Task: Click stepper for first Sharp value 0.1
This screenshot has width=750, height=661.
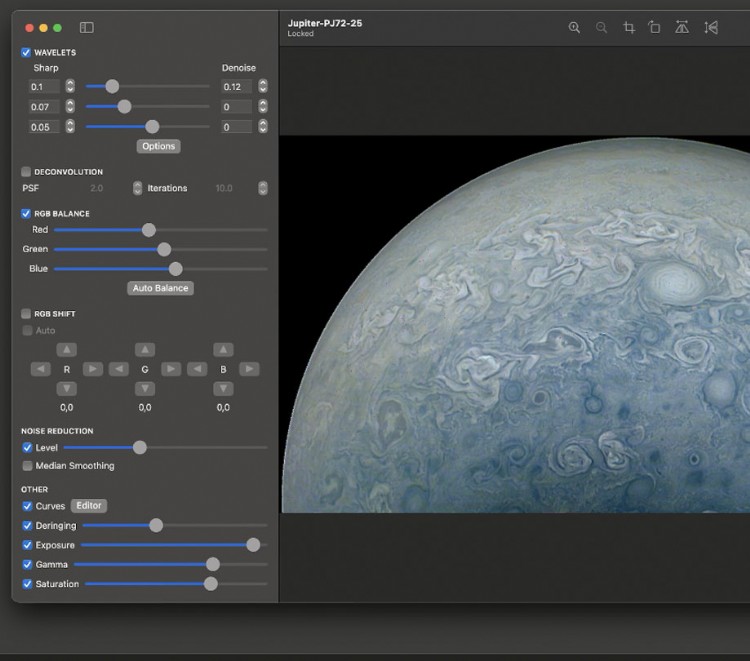Action: tap(70, 87)
